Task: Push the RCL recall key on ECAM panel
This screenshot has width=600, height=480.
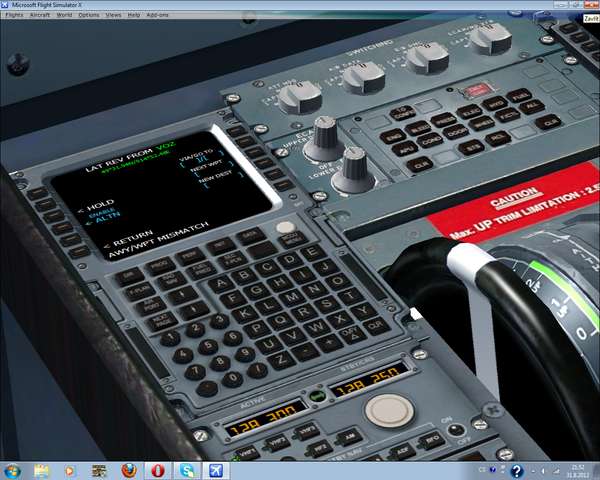Action: pyautogui.click(x=497, y=138)
